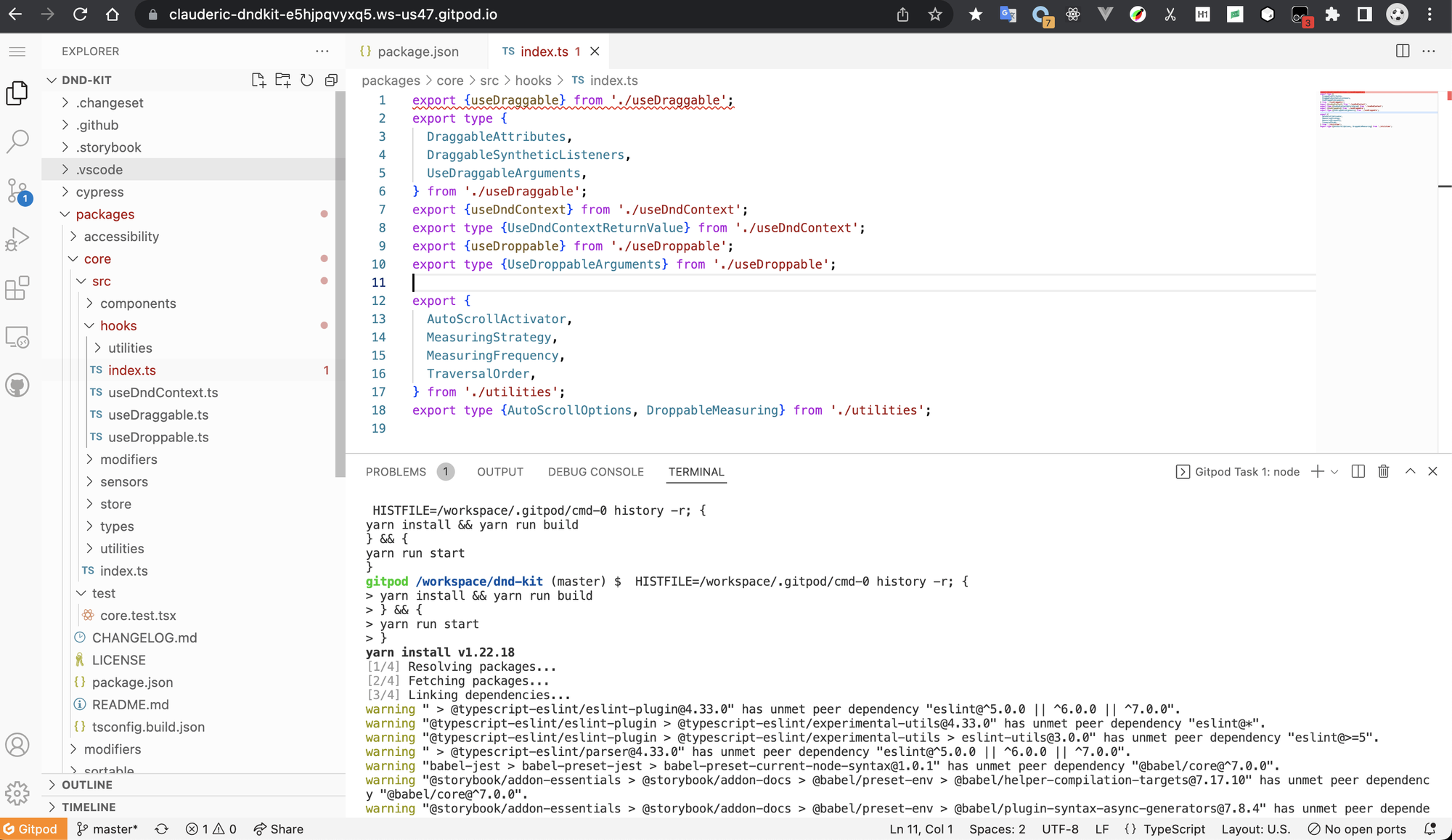
Task: Open the Explorer view in activity bar
Action: point(17,93)
